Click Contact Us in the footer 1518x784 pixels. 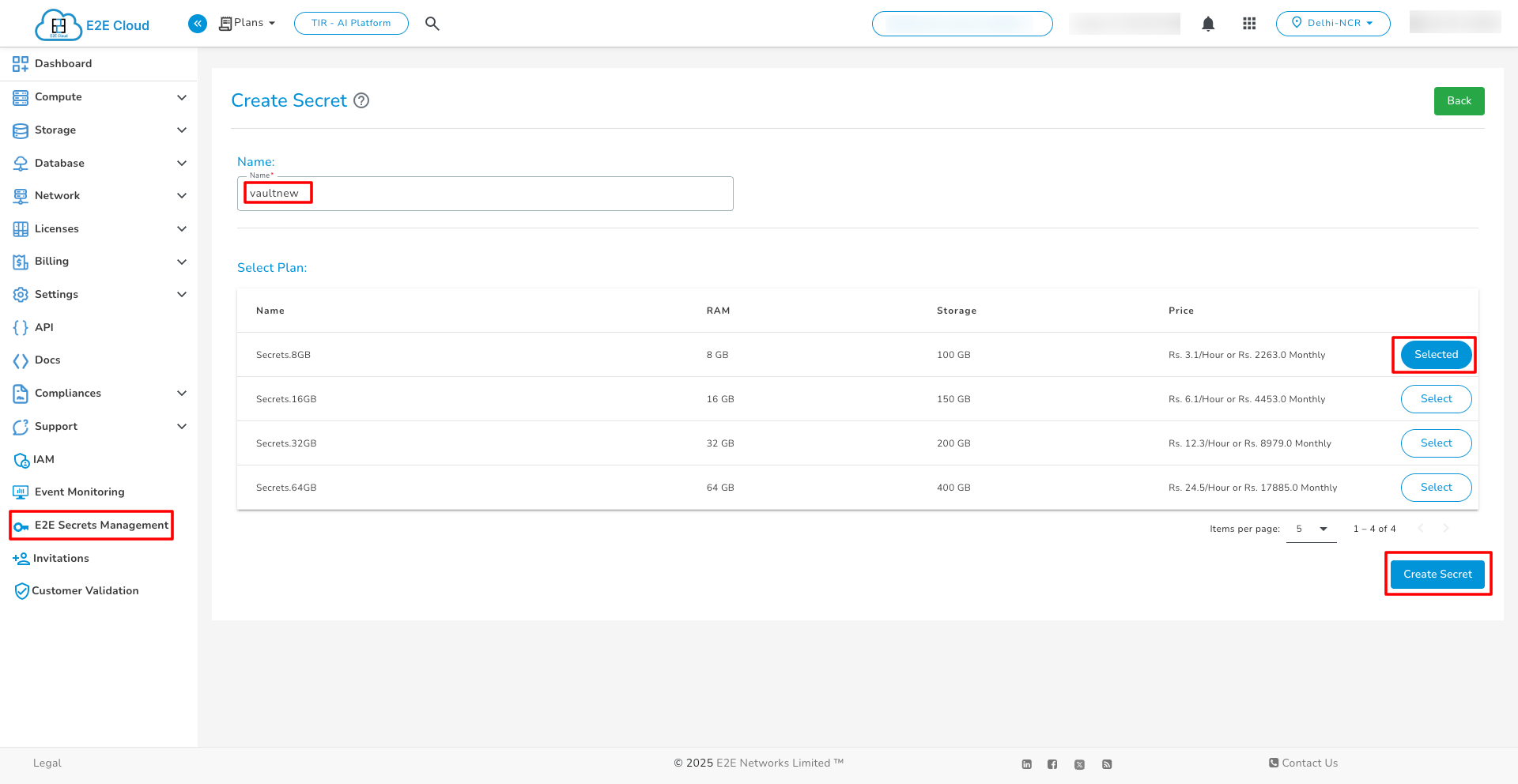1304,763
